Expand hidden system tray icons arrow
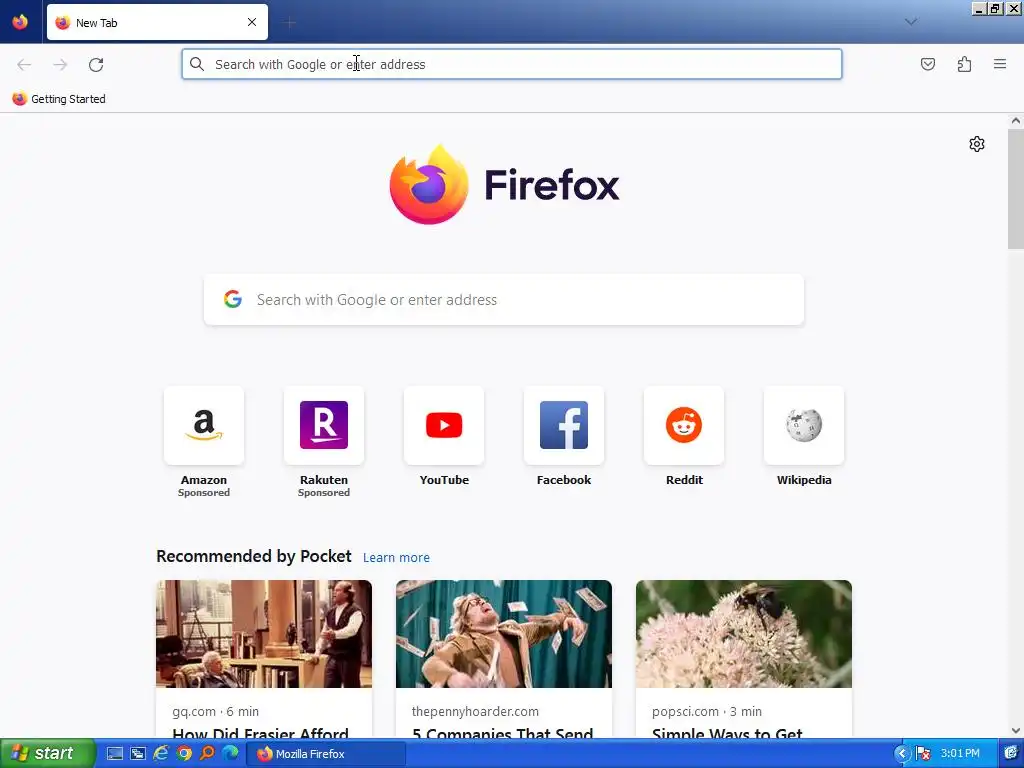 click(901, 754)
